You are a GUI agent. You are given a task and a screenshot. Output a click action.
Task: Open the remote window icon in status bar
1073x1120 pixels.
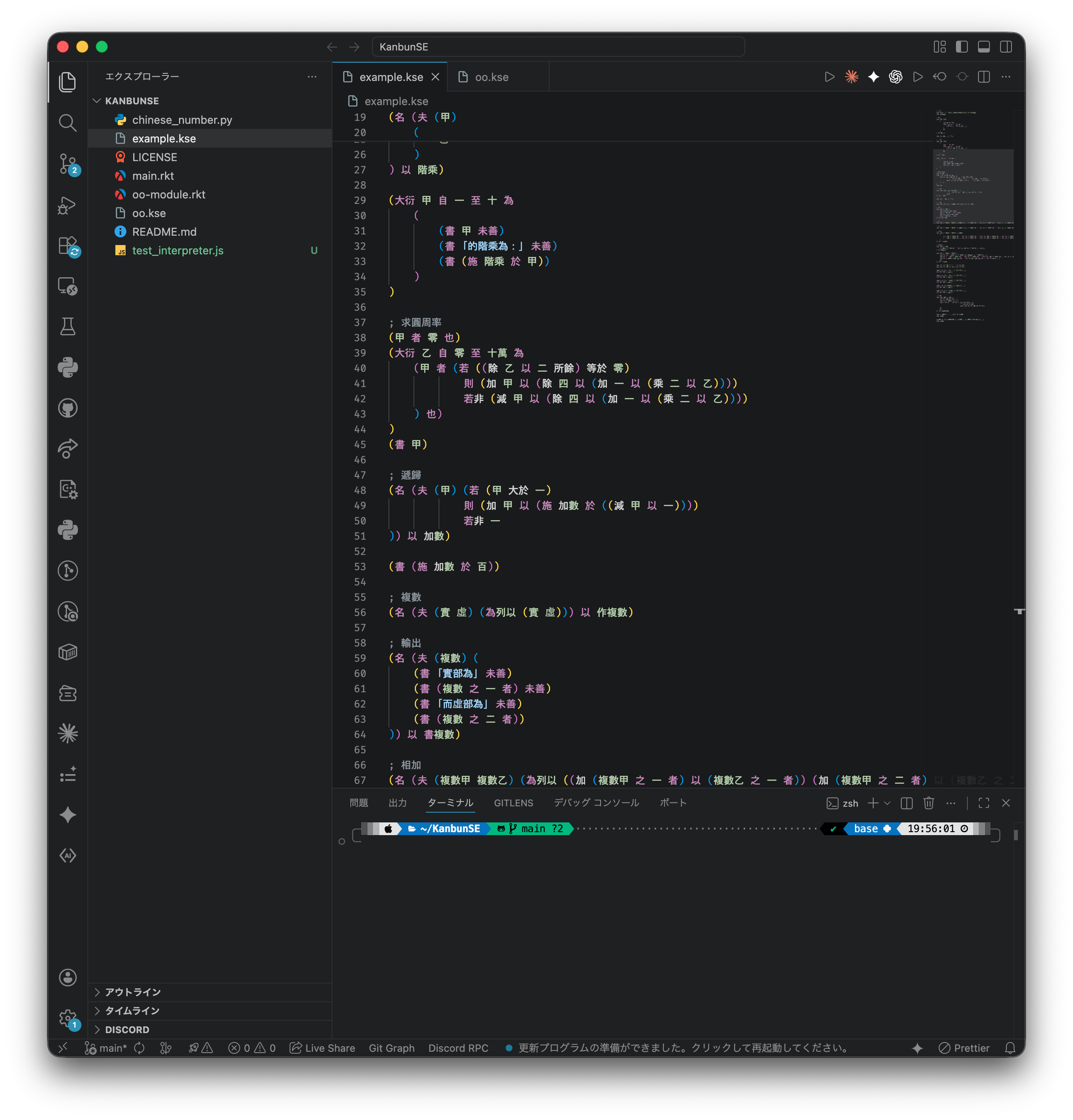coord(63,1048)
